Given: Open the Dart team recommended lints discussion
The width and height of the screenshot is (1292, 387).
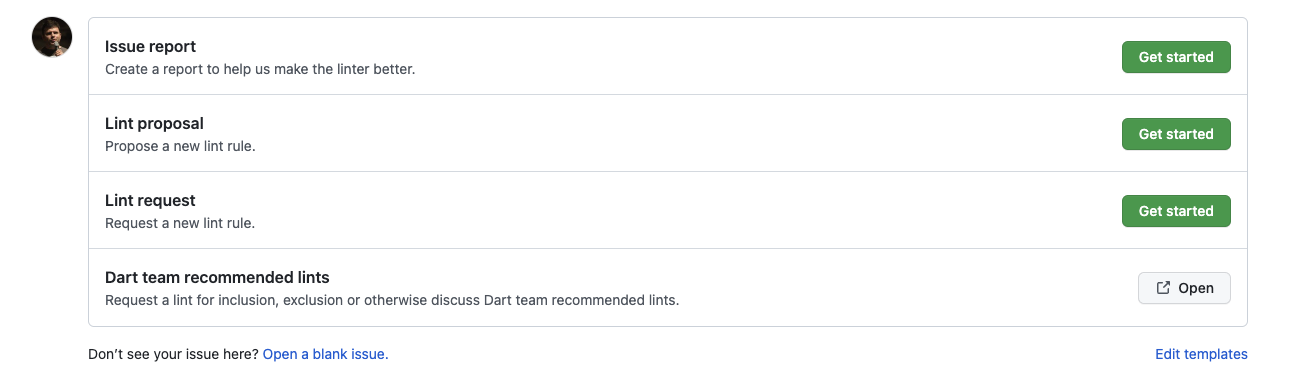Looking at the screenshot, I should click(1184, 288).
